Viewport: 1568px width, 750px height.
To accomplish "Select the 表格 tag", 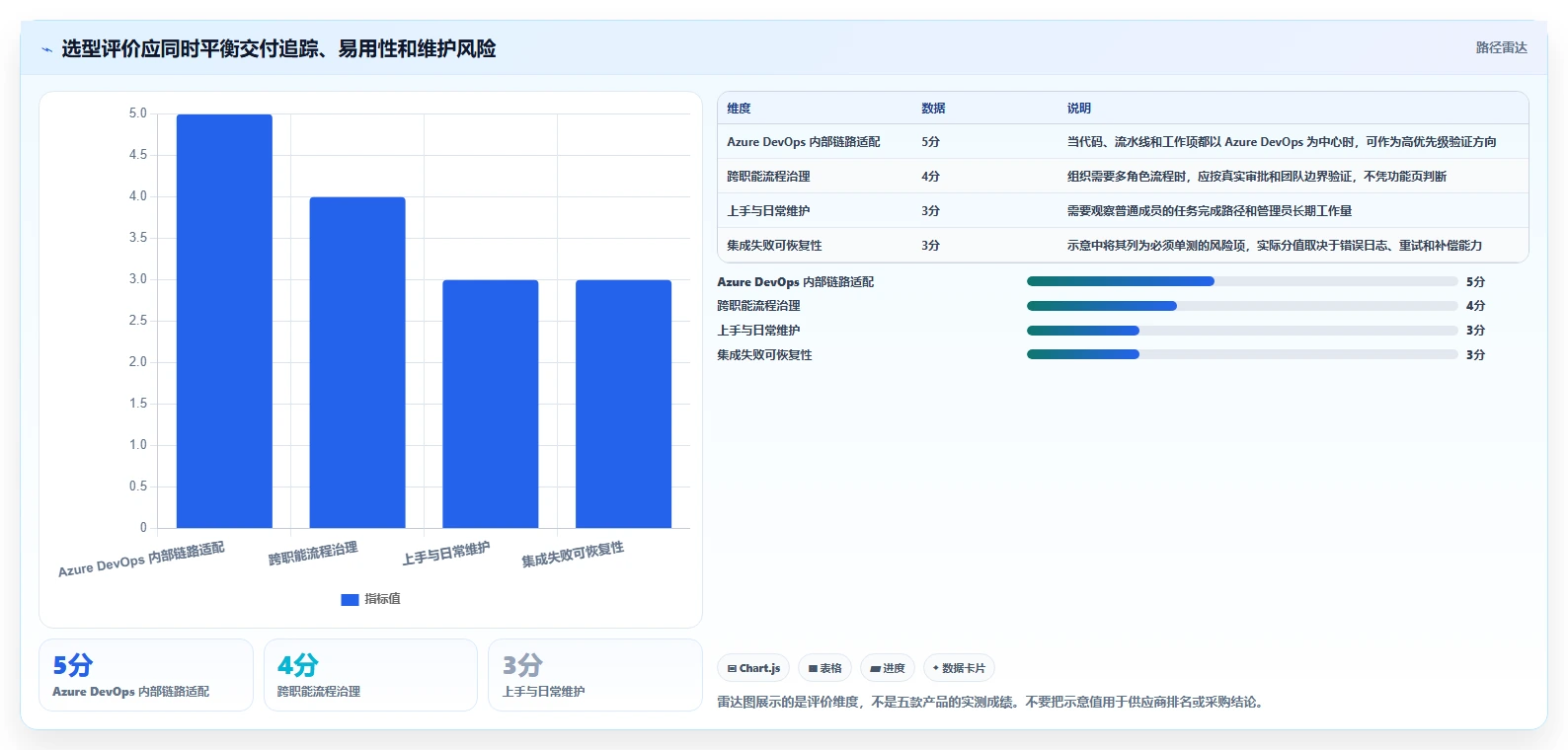I will pyautogui.click(x=824, y=668).
